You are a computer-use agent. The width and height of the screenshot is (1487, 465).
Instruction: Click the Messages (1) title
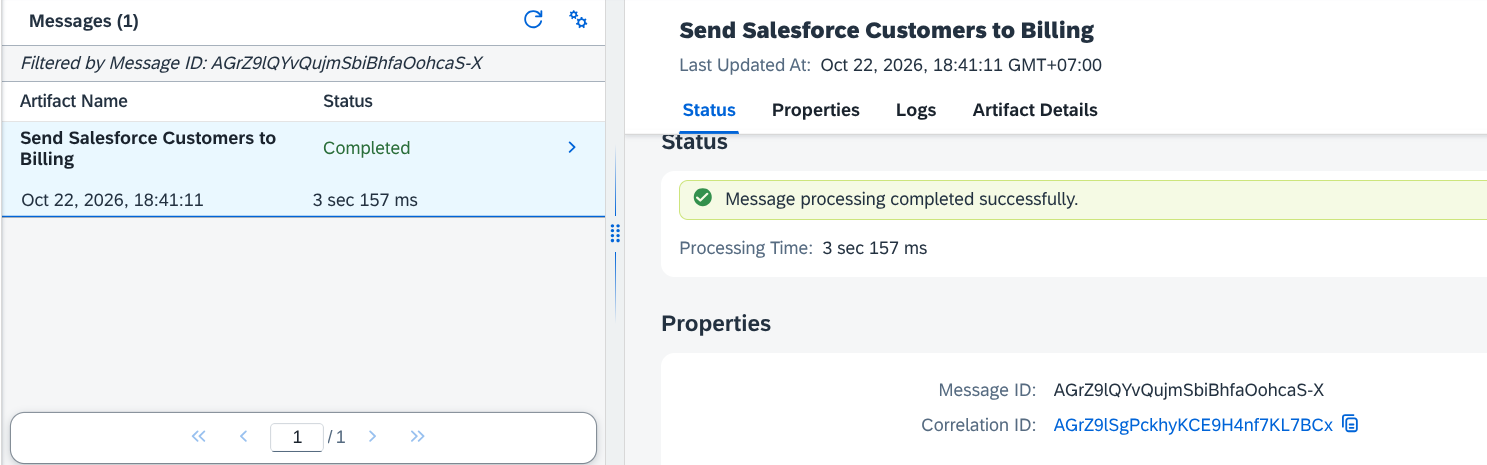tap(84, 21)
